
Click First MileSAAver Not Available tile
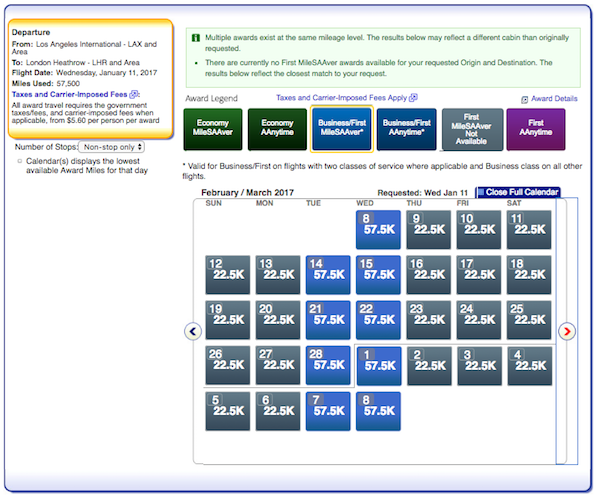tap(471, 129)
